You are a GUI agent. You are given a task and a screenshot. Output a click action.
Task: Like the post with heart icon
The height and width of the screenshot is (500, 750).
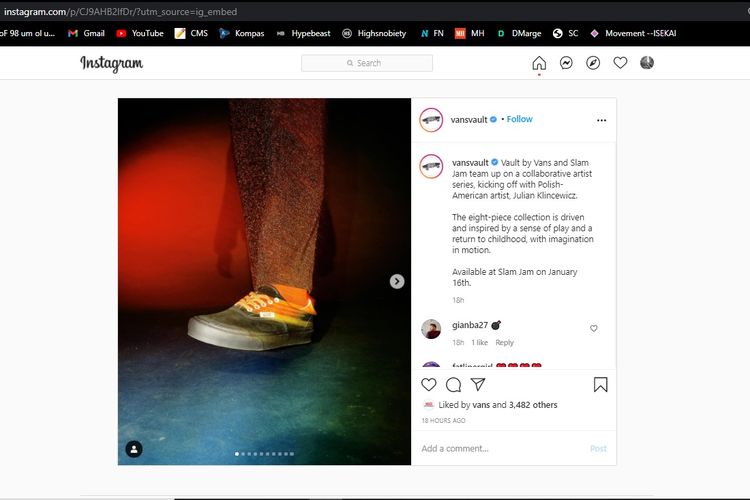(x=429, y=385)
